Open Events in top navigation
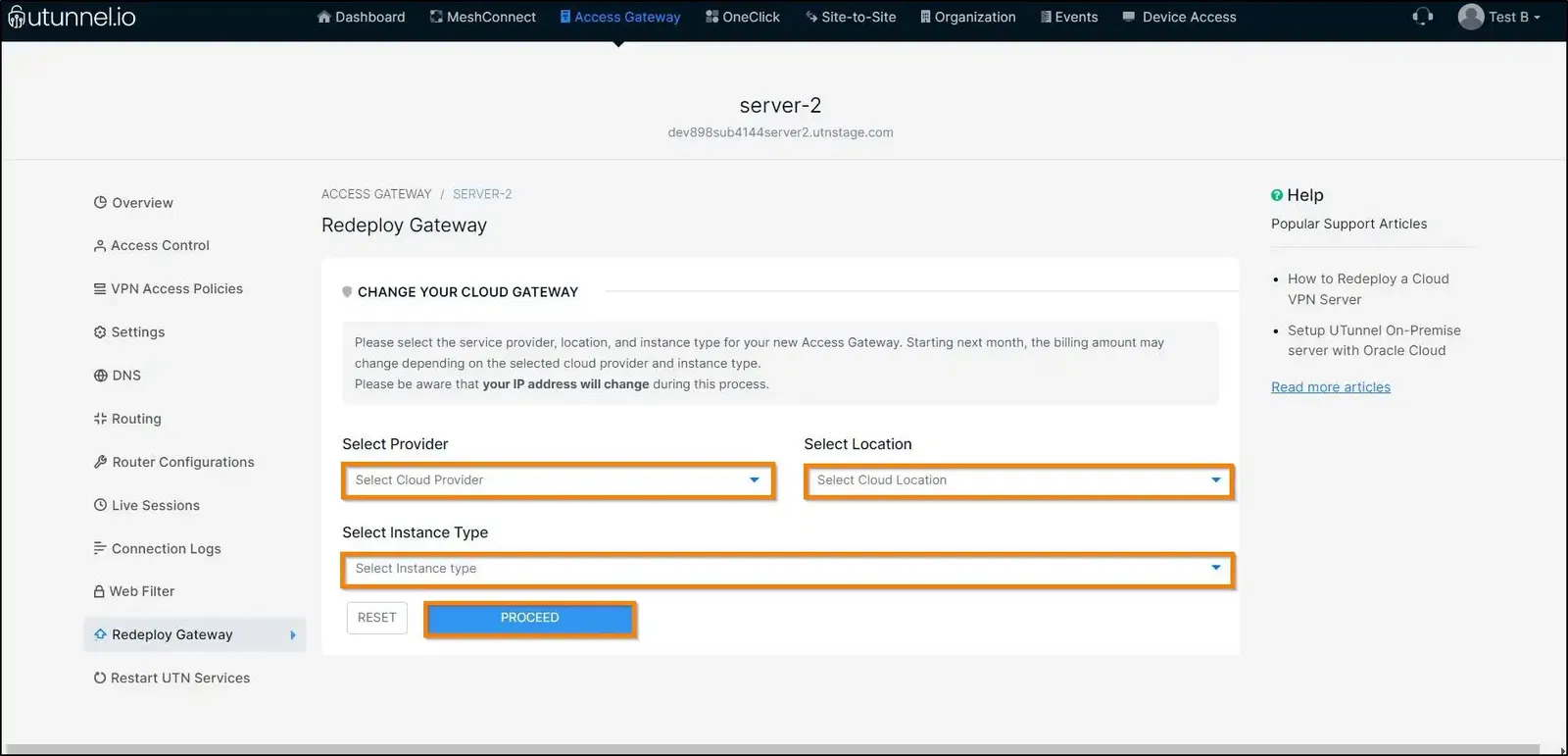 click(1069, 17)
